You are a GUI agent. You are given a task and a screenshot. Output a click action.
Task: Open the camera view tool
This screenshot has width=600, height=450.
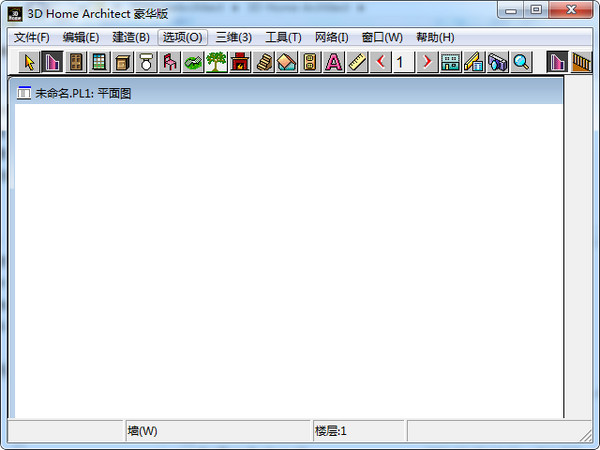[x=497, y=62]
